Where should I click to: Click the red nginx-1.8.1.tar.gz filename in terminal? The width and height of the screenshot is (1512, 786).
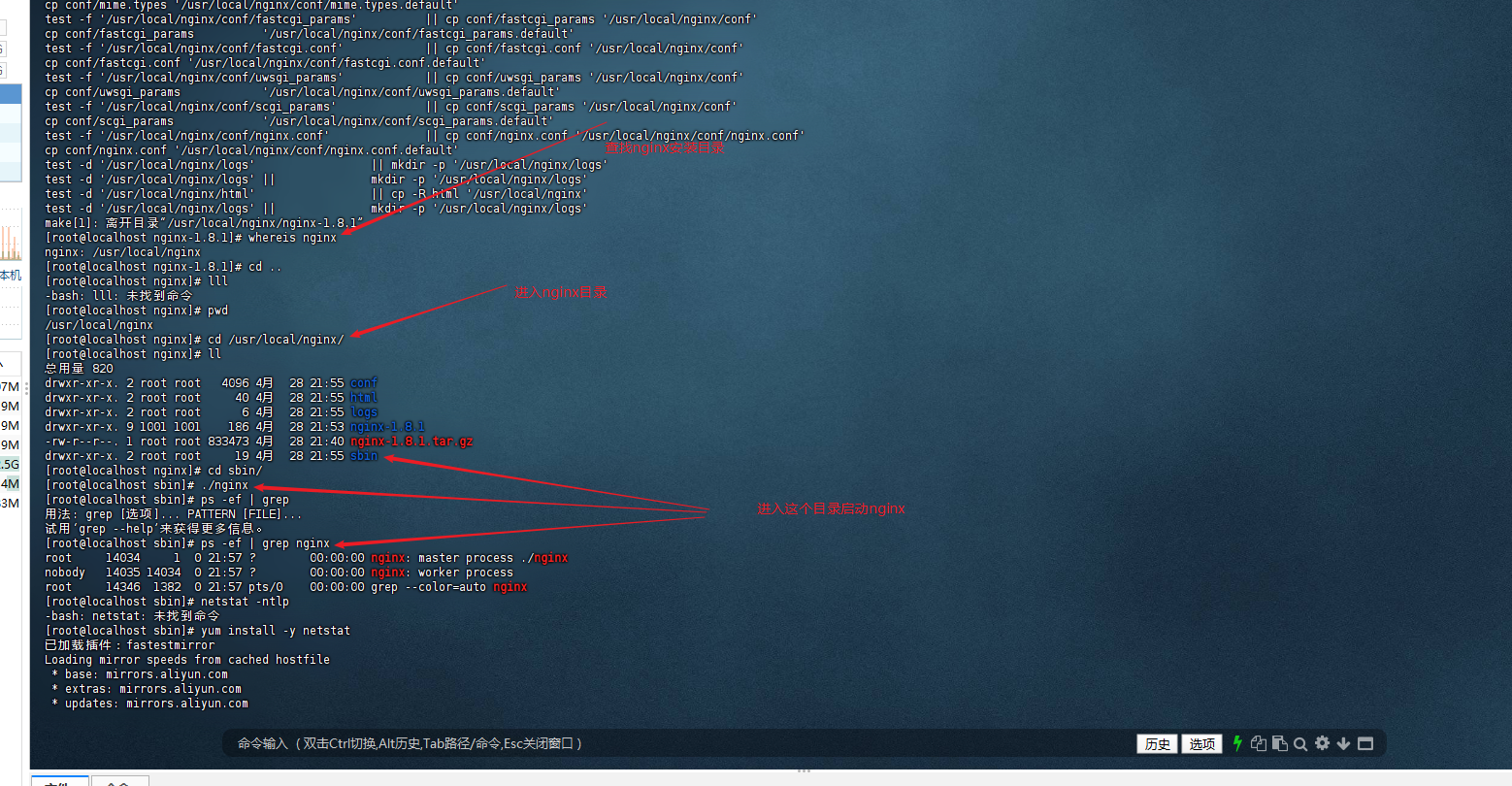point(411,441)
